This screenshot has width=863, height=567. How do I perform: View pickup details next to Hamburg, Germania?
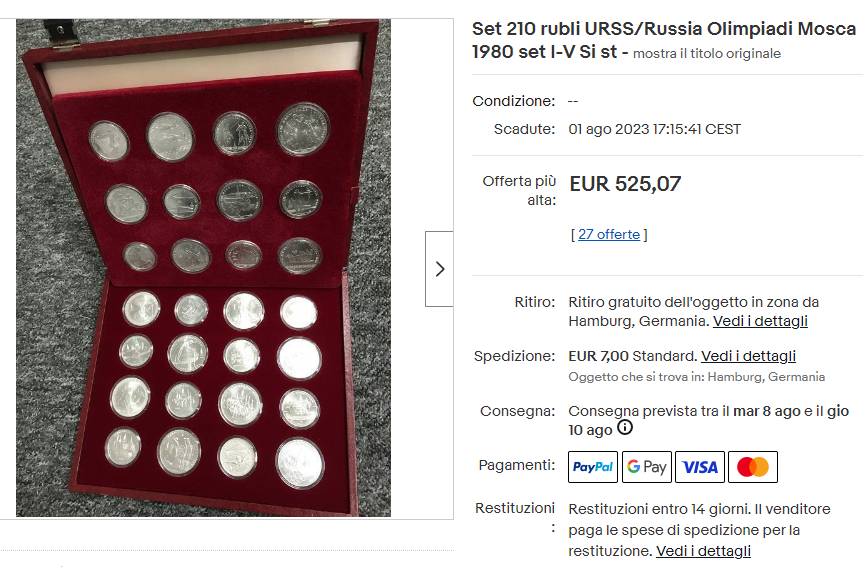[760, 321]
